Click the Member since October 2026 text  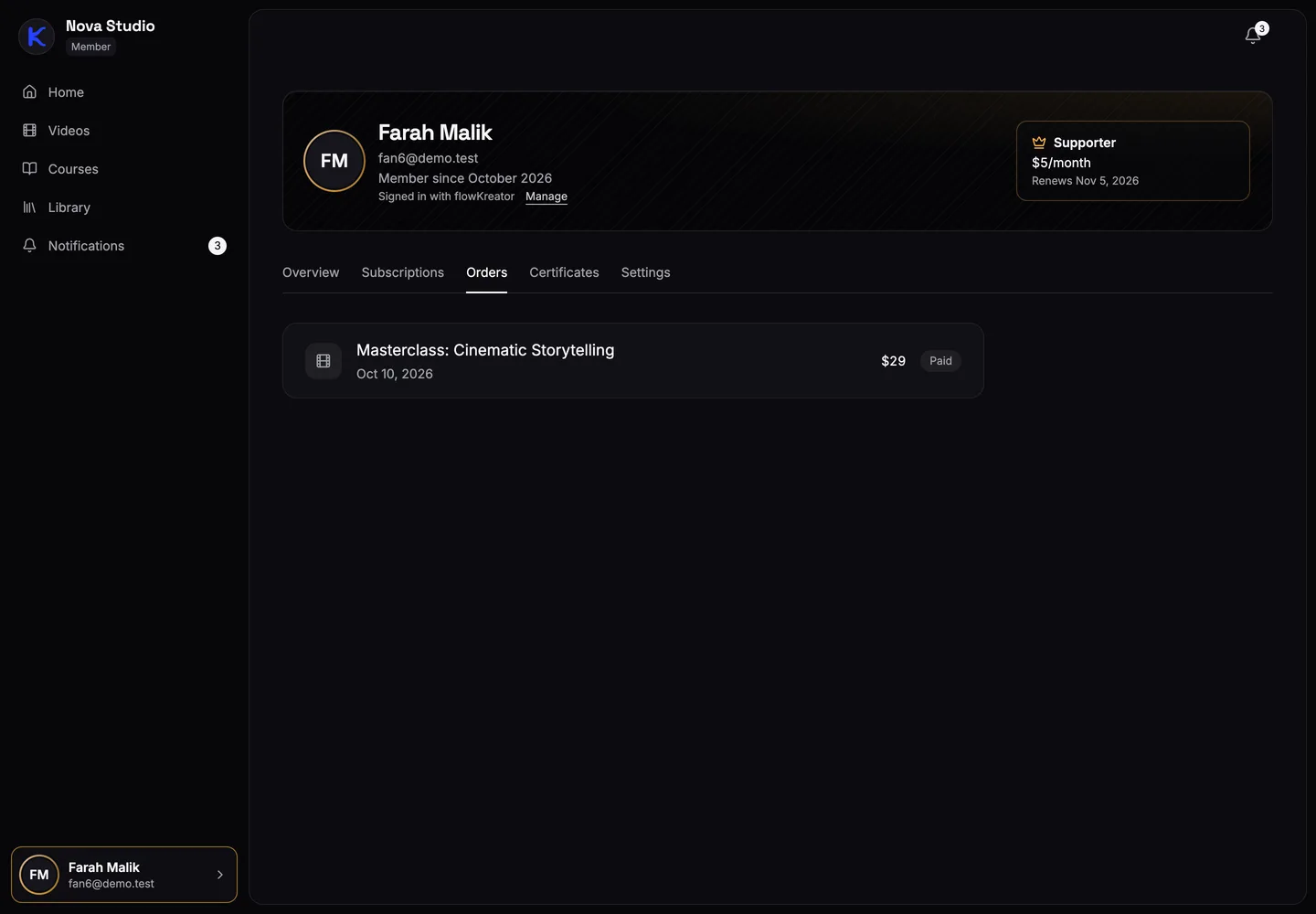(x=465, y=178)
